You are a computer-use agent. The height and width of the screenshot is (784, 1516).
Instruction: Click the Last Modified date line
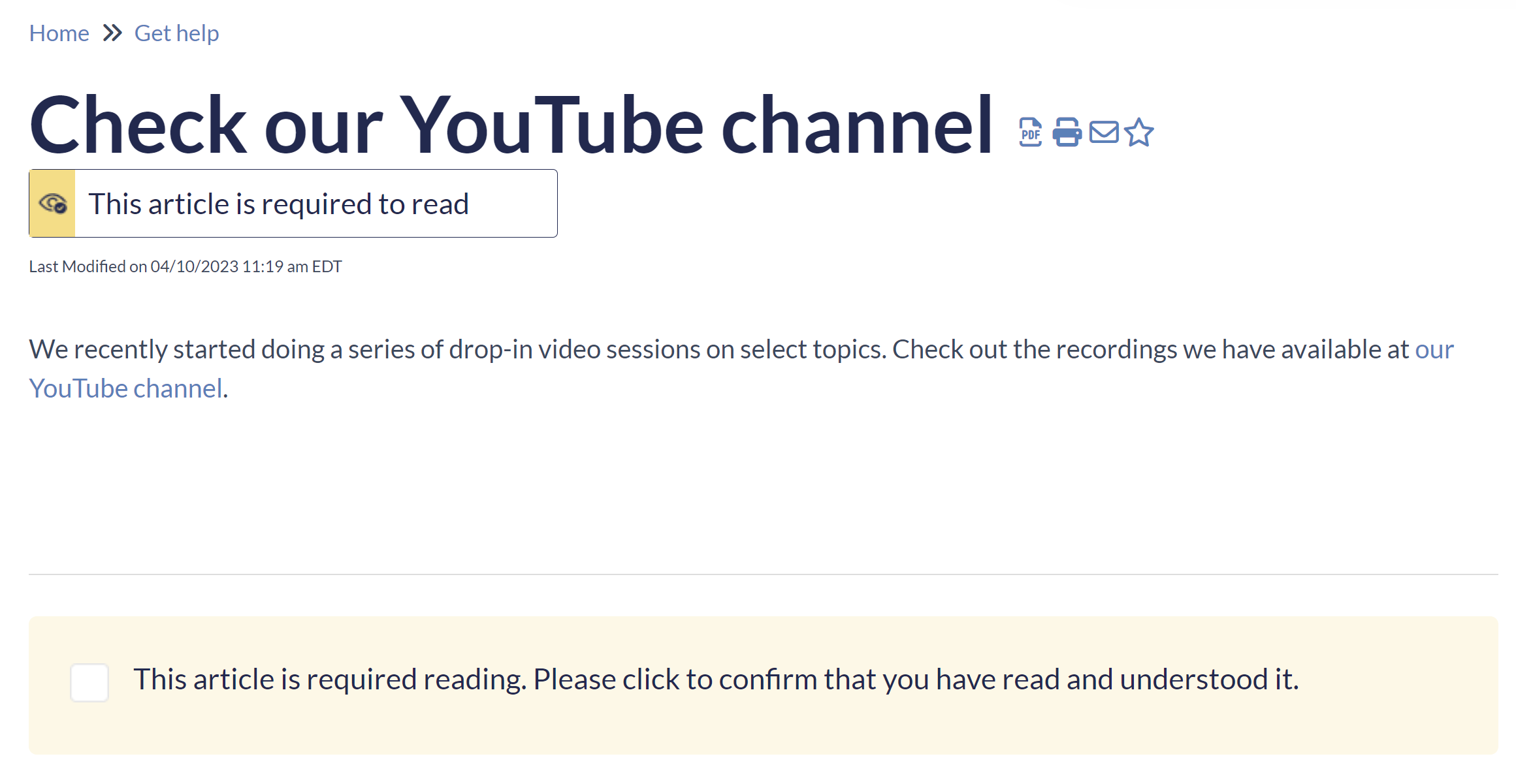pyautogui.click(x=185, y=266)
